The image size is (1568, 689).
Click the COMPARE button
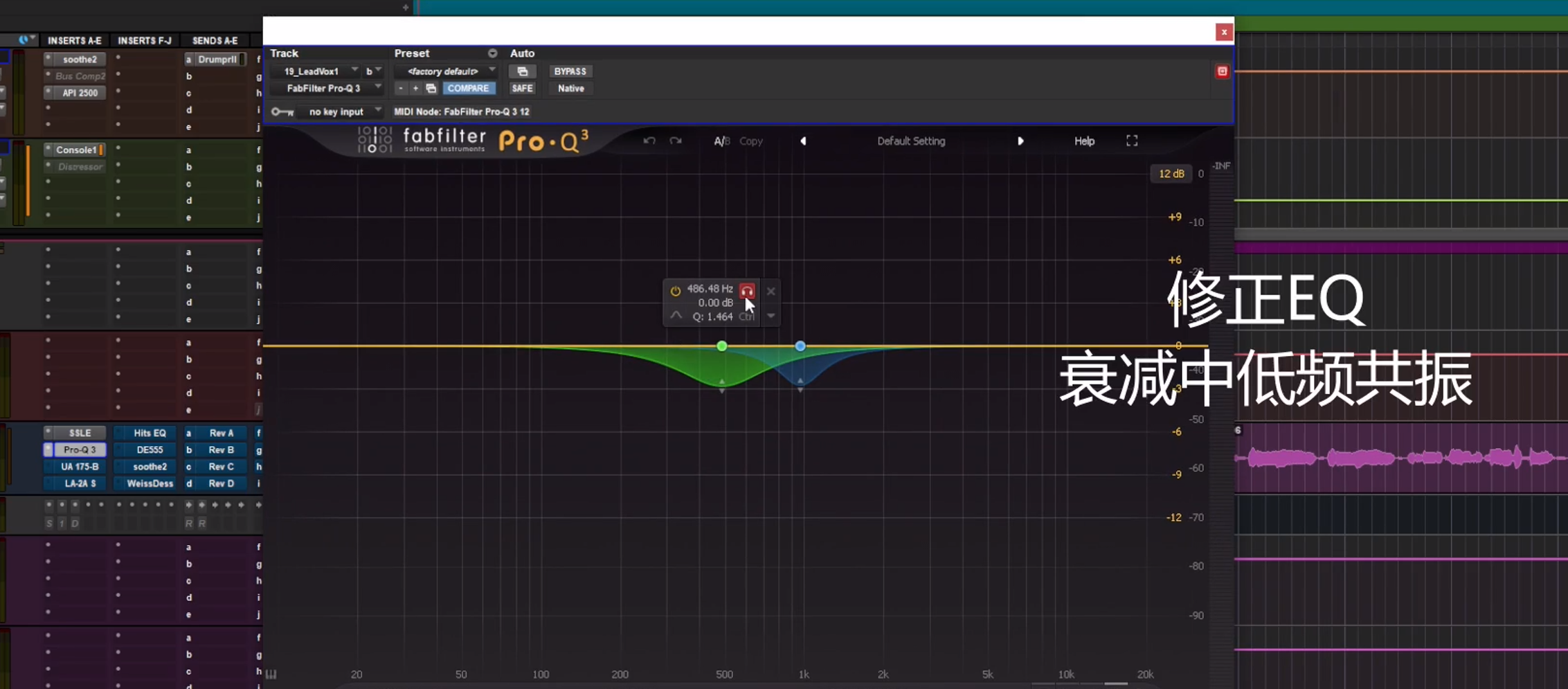(468, 89)
